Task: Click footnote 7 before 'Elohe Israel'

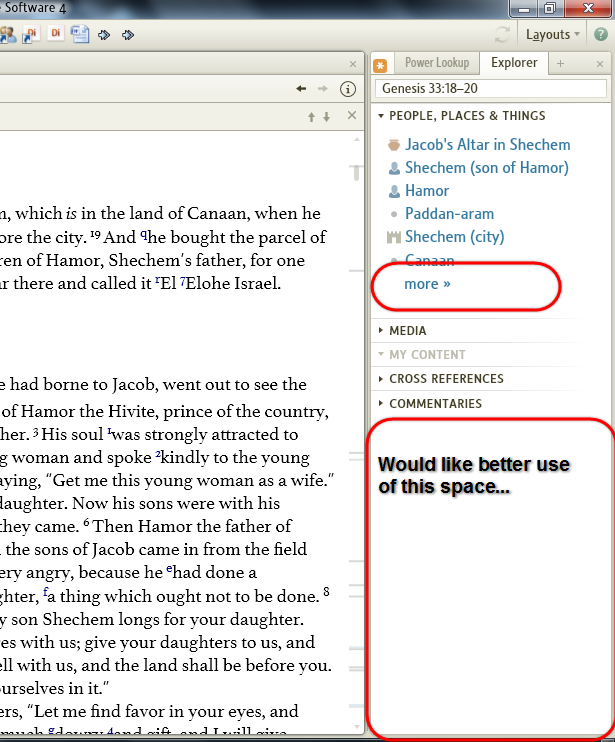Action: [182, 282]
